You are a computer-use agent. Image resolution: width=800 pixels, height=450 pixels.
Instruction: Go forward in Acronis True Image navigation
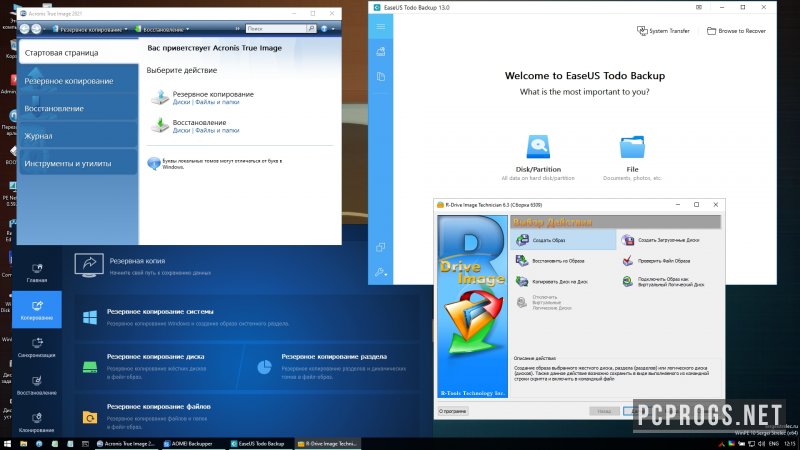pos(36,29)
